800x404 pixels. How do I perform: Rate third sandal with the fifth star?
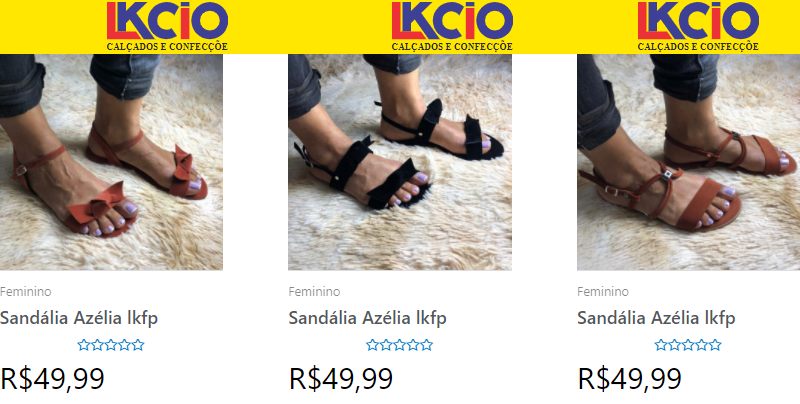[x=715, y=345]
